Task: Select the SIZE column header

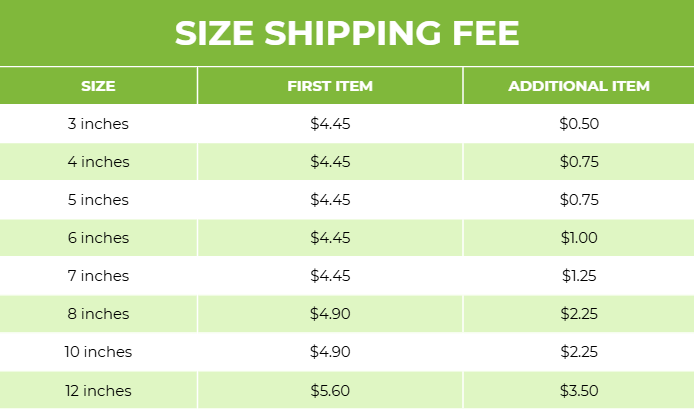Action: click(x=98, y=86)
